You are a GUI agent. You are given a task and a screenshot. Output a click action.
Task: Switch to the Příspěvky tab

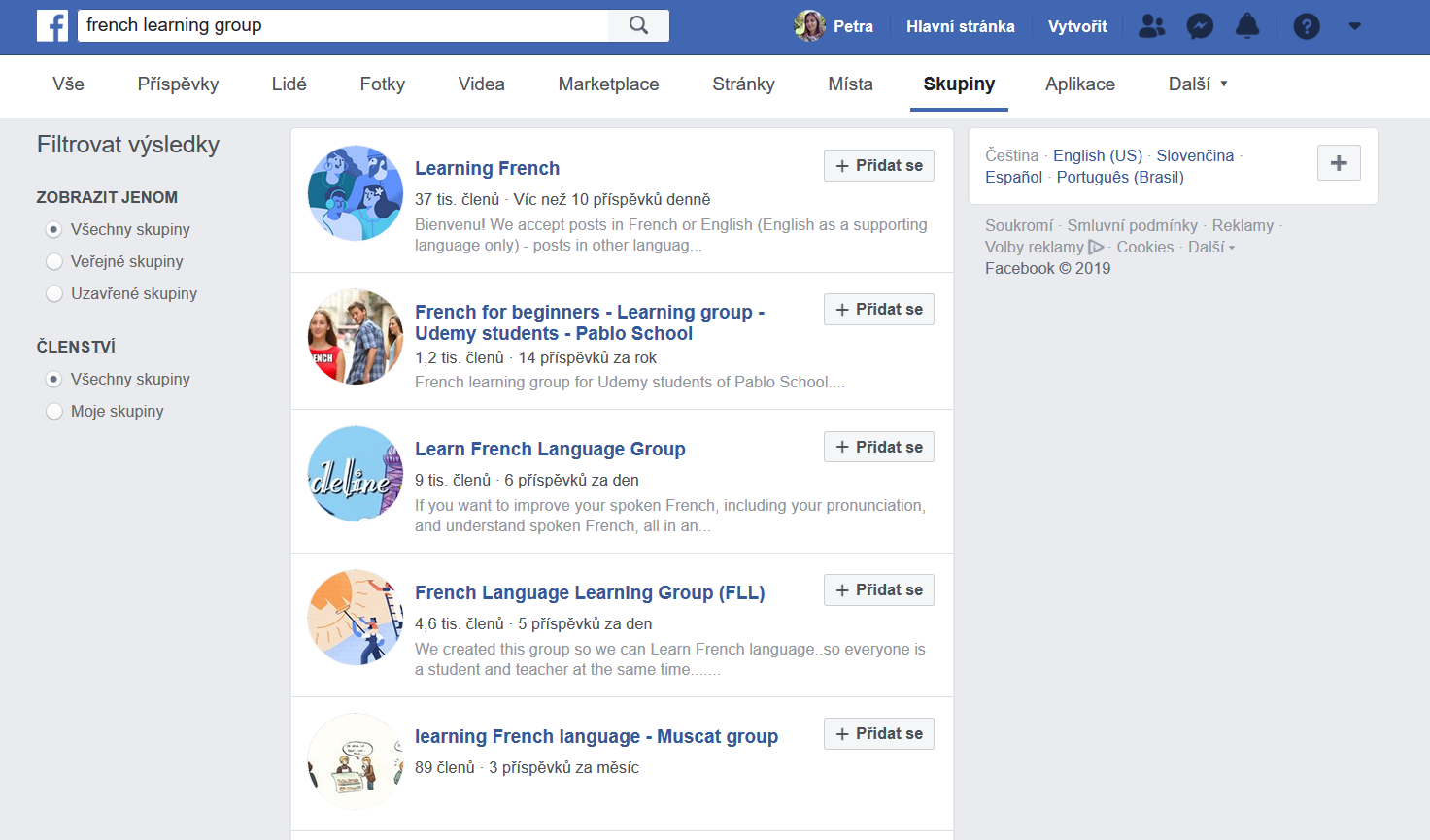pos(178,84)
